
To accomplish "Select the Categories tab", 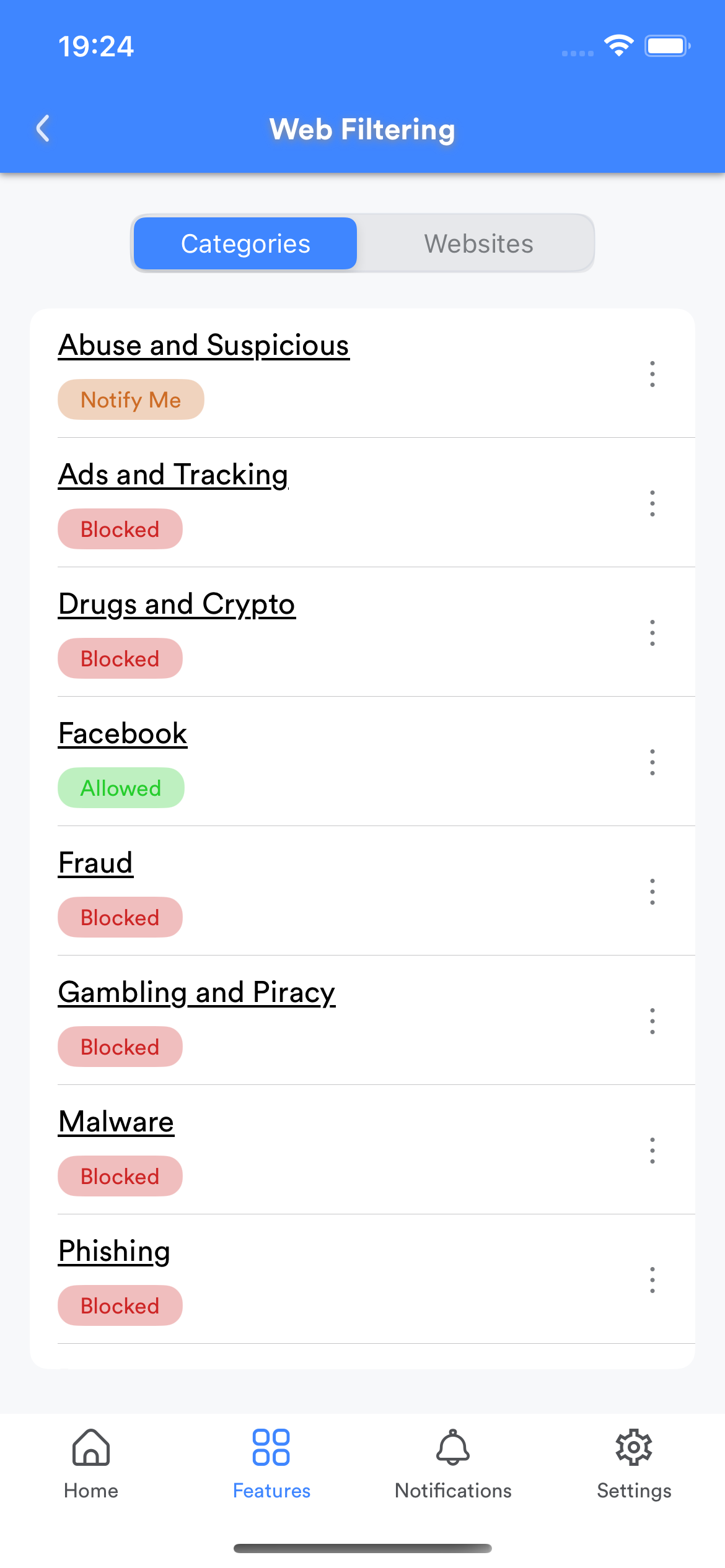I will click(245, 243).
